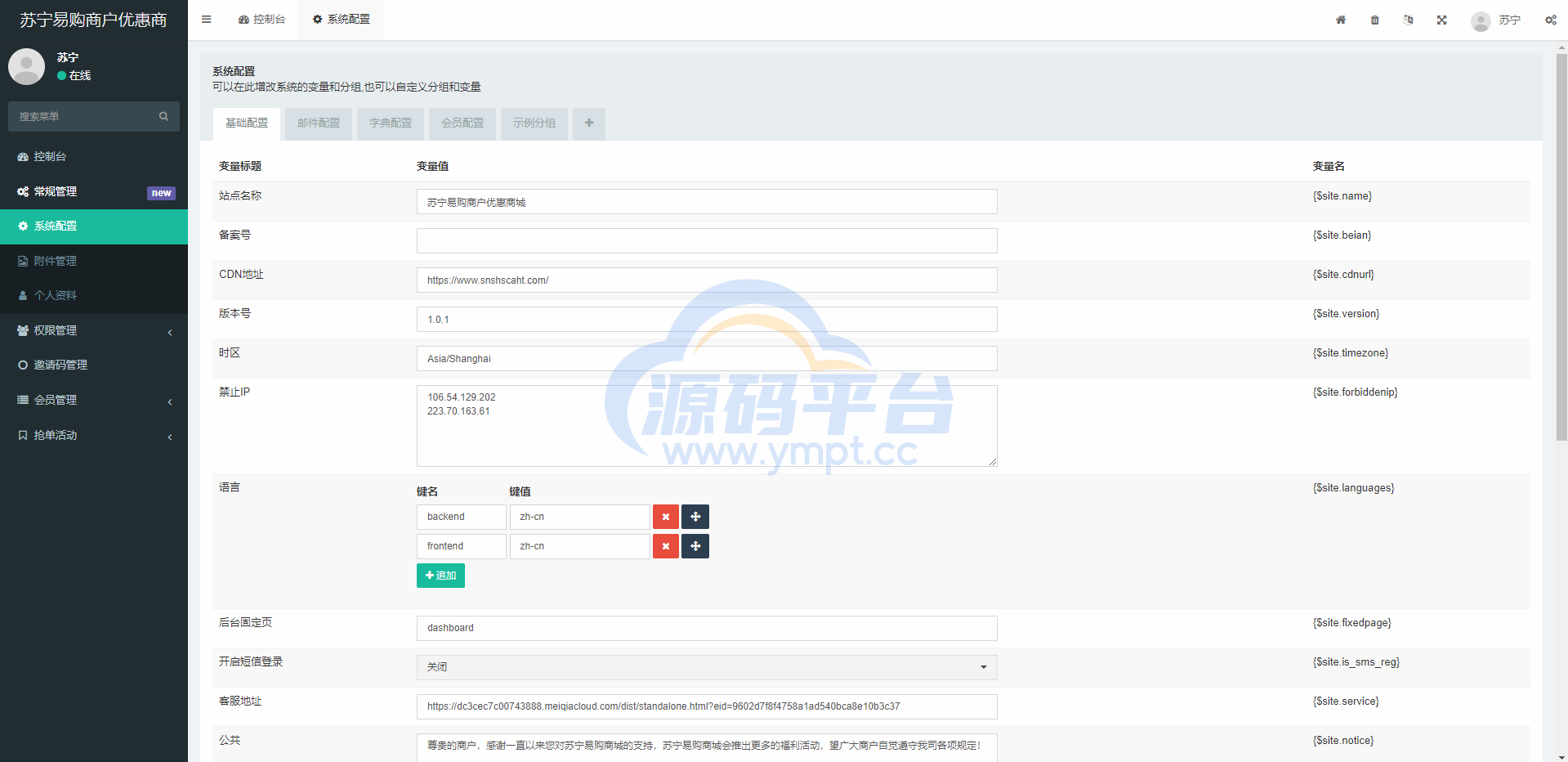
Task: Switch to 会员配置 tab
Action: 462,123
